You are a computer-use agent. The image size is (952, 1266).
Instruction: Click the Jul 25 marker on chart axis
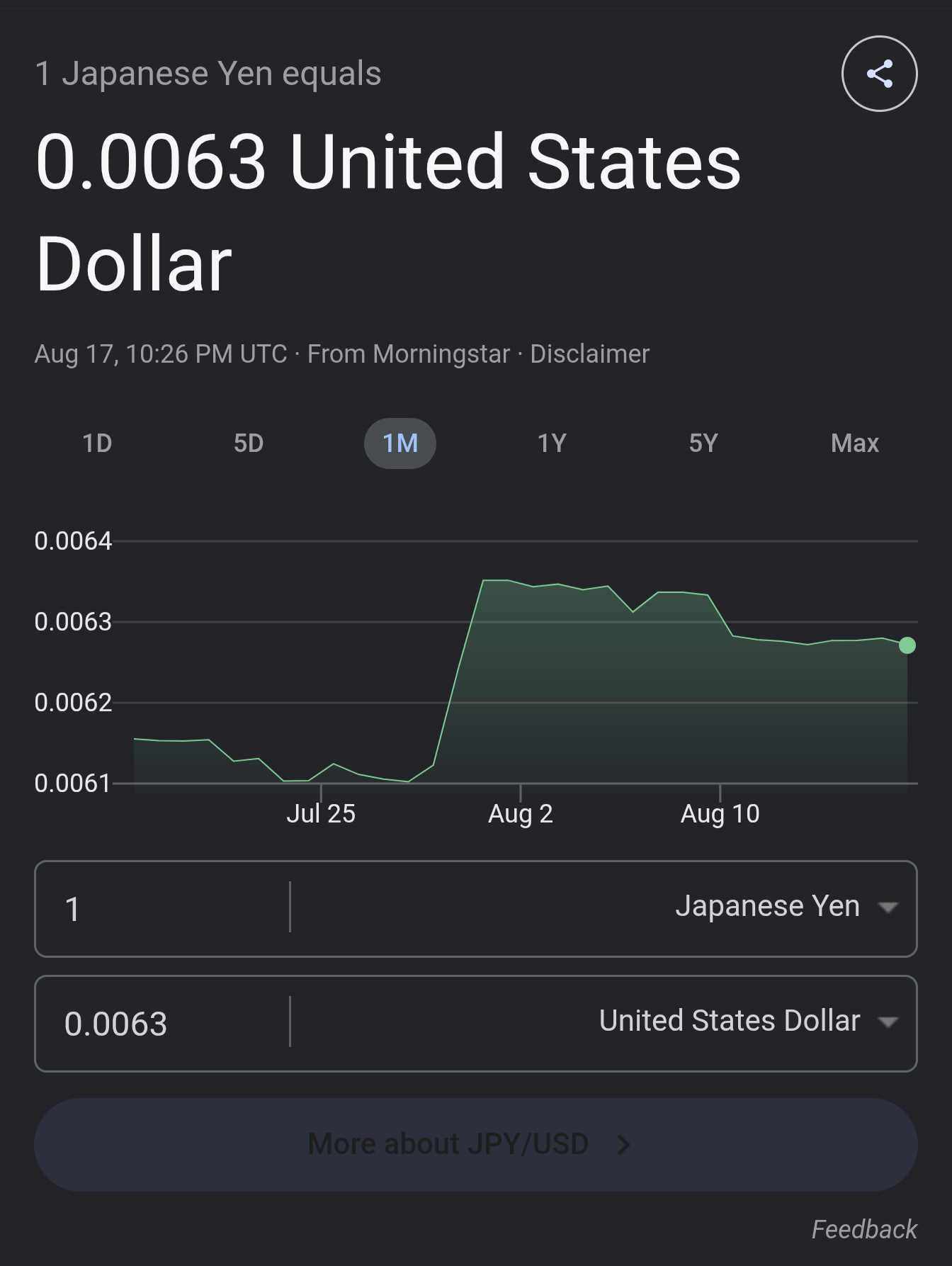tap(321, 813)
